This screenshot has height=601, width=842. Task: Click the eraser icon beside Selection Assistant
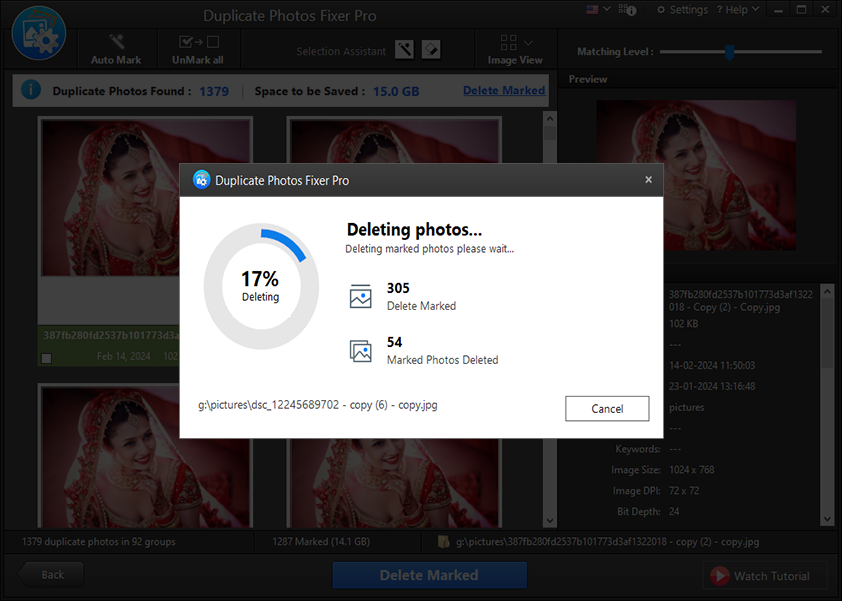431,50
